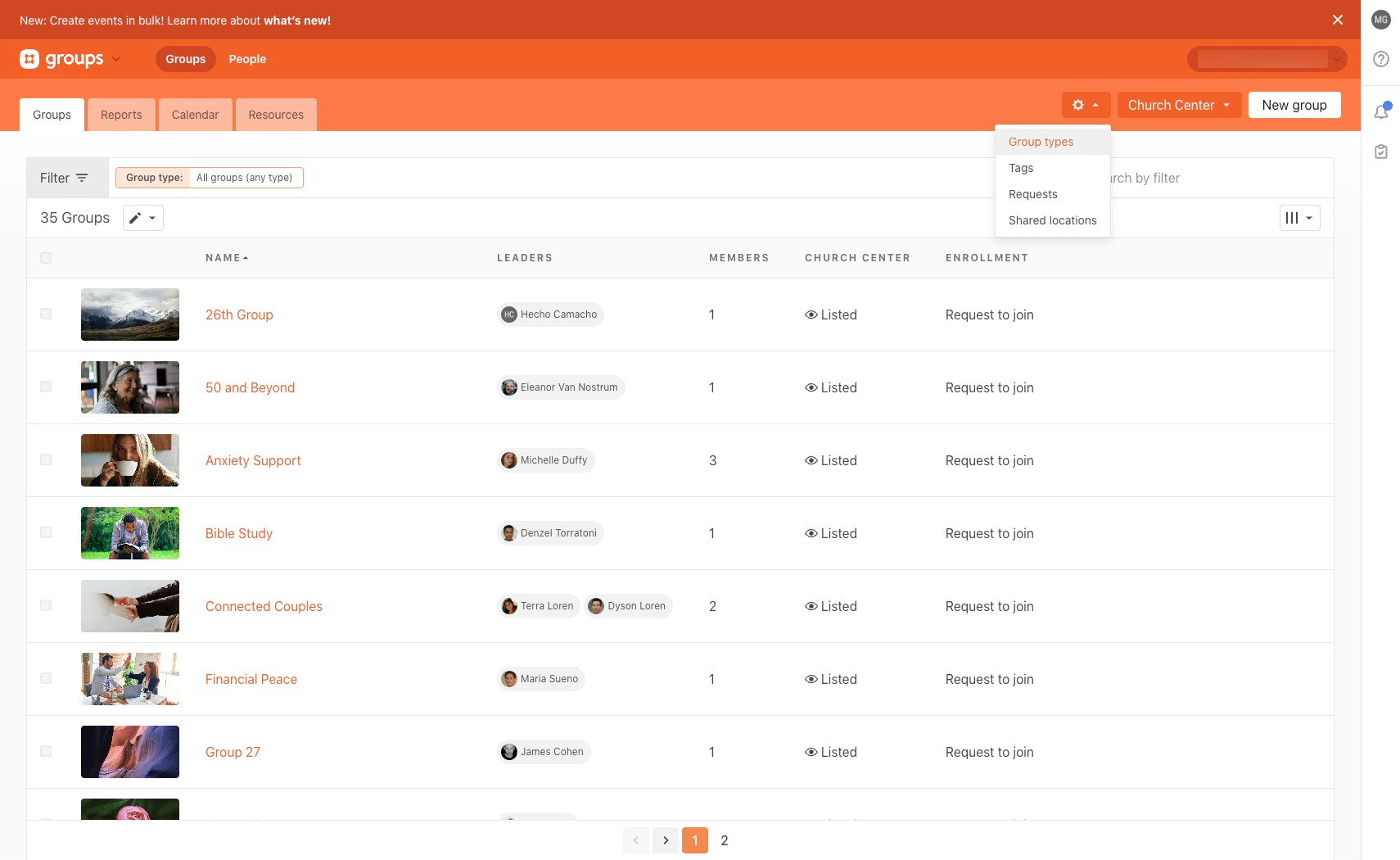Click Denzel Torratoni leader avatar
Viewport: 1400px width, 860px height.
pos(509,533)
